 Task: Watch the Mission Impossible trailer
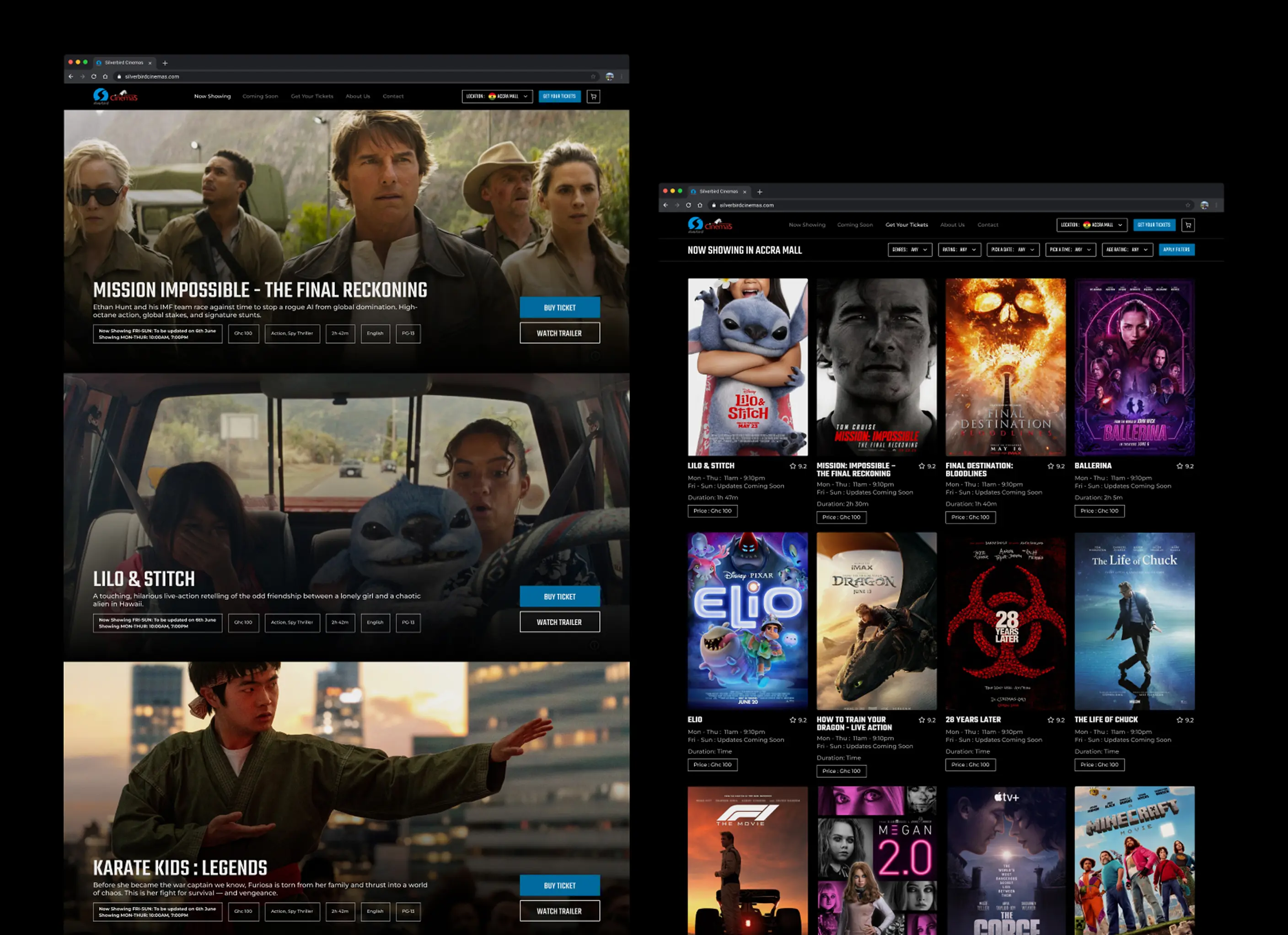point(560,333)
